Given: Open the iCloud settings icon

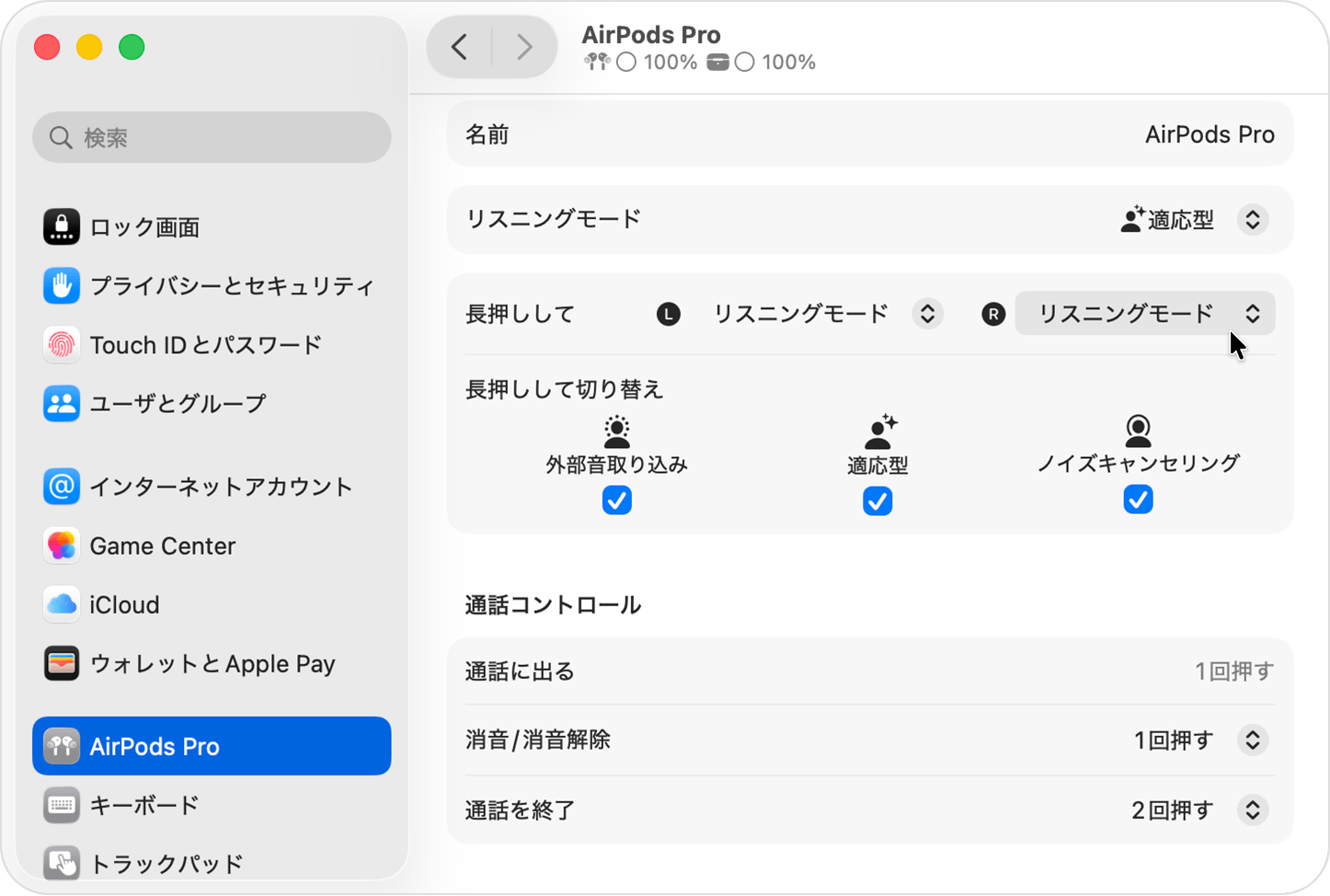Looking at the screenshot, I should pos(60,604).
